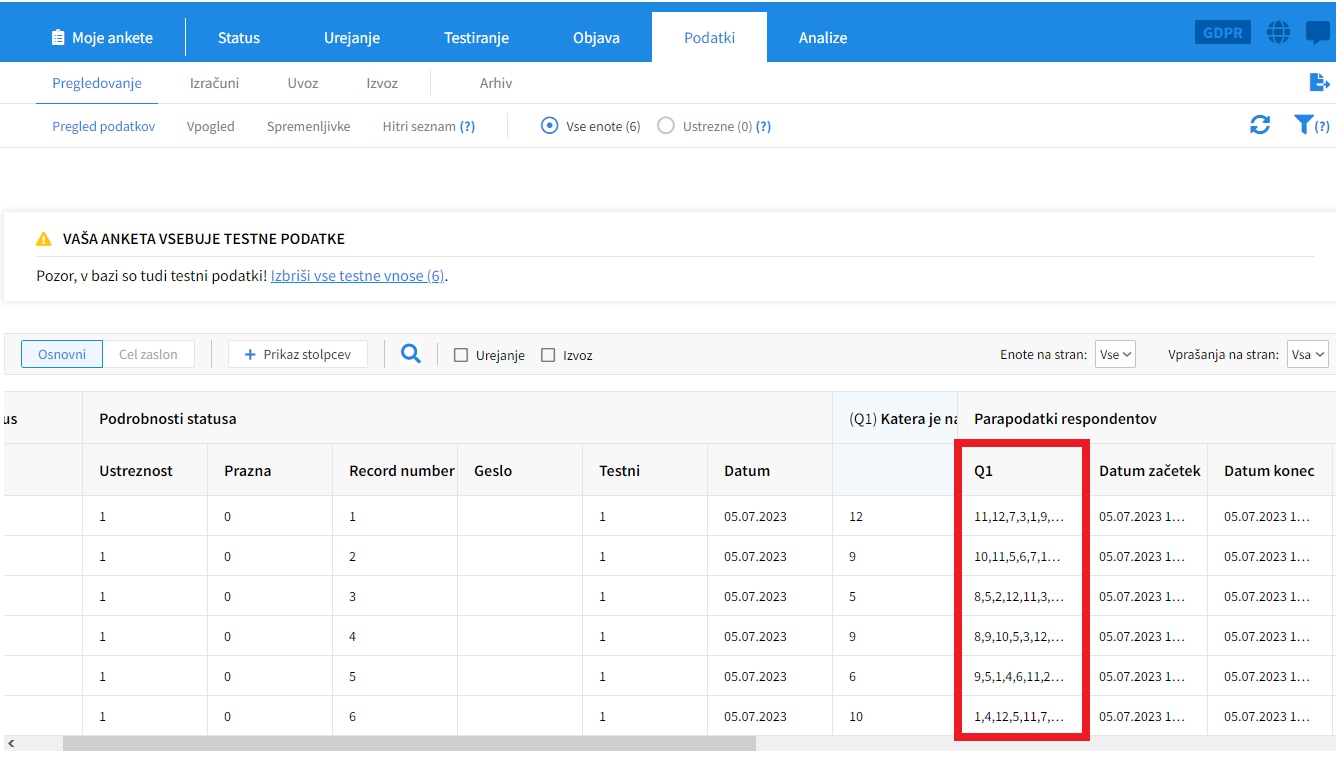Viewport: 1336px width, 762px height.
Task: Click Q1 cell 8,9,10,5,3,12,...
Action: coord(1020,636)
